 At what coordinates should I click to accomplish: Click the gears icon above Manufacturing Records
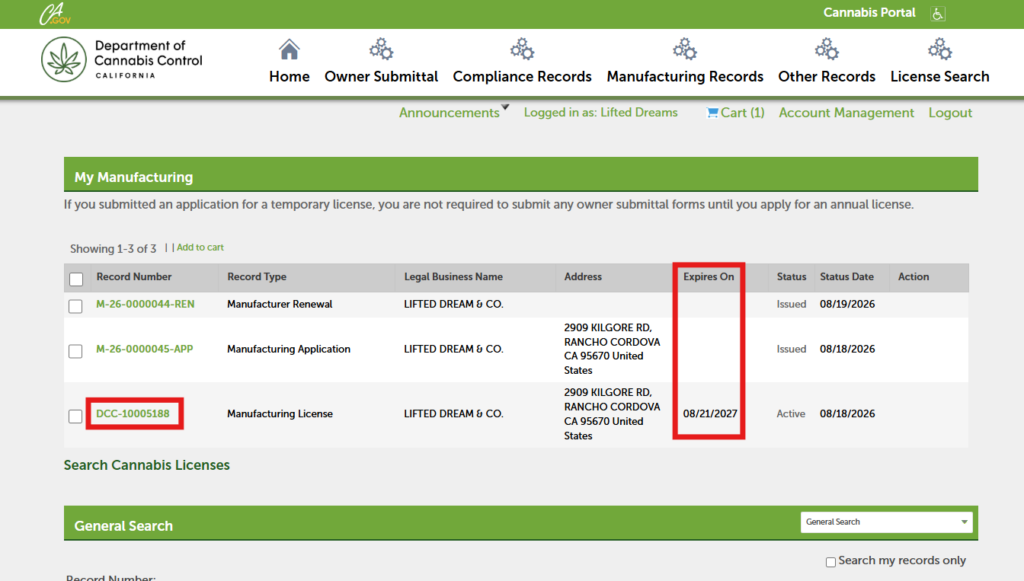point(685,49)
